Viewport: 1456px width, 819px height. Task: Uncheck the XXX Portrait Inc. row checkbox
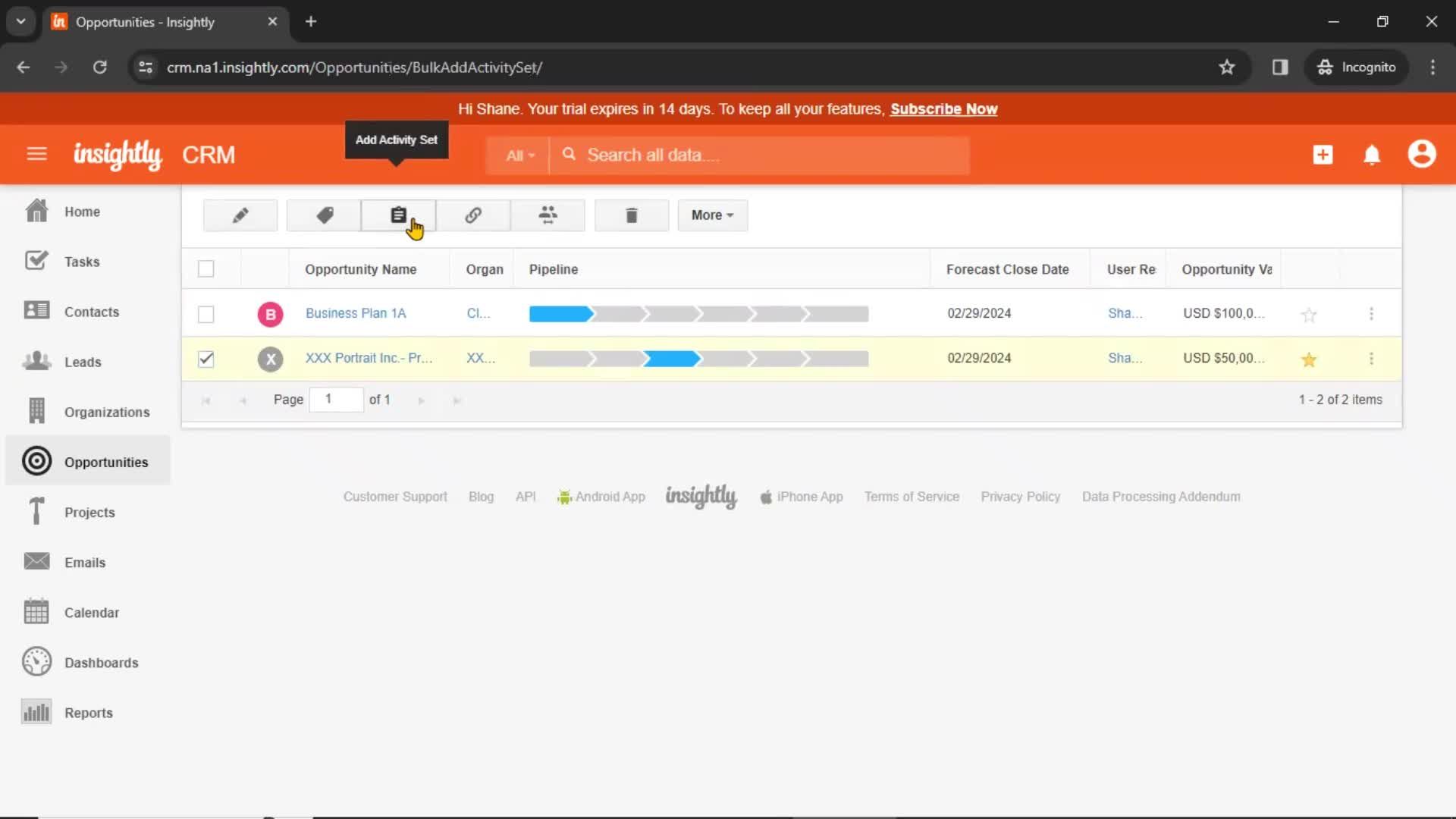pos(206,359)
